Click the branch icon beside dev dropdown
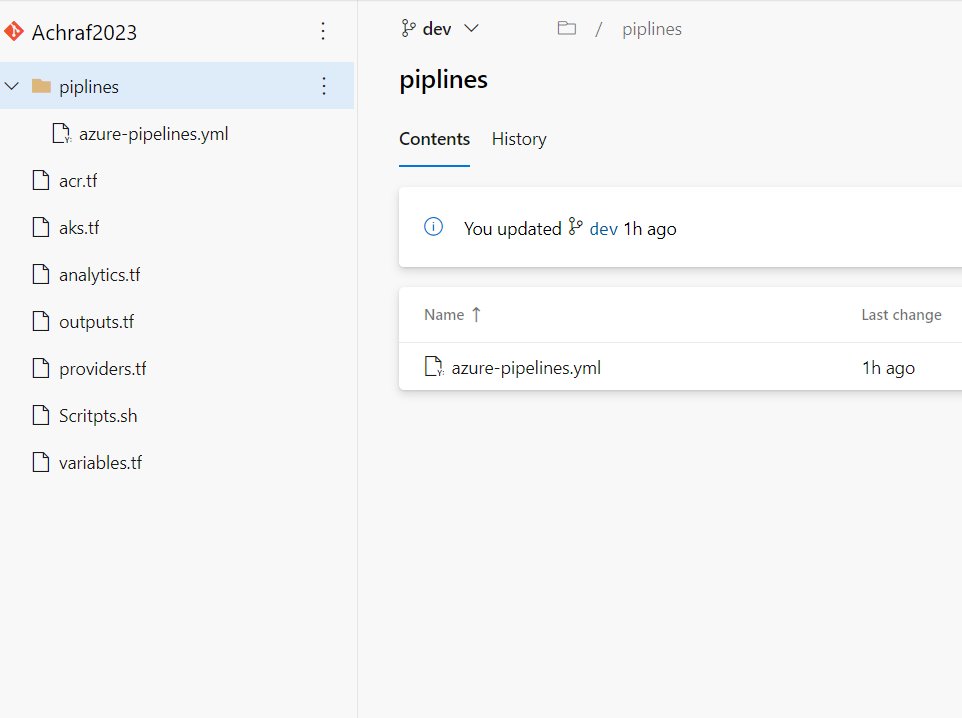This screenshot has height=718, width=962. click(408, 28)
